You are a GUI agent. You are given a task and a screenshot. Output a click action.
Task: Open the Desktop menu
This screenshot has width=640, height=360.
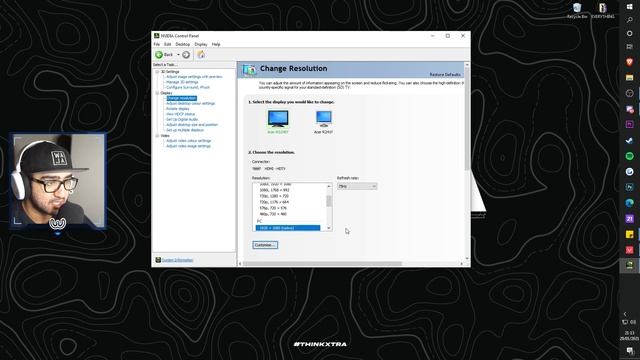pos(182,44)
